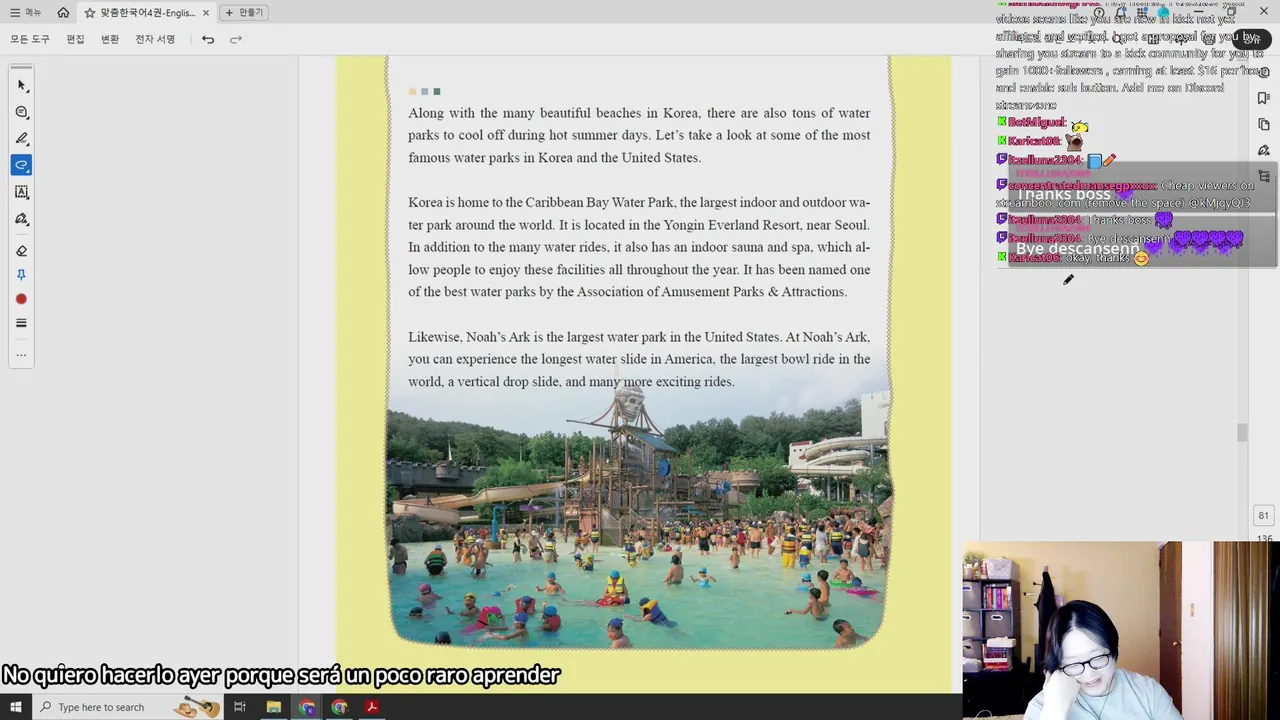Choose the selection arrow tool
Screen dimensions: 1280x720
click(x=21, y=86)
